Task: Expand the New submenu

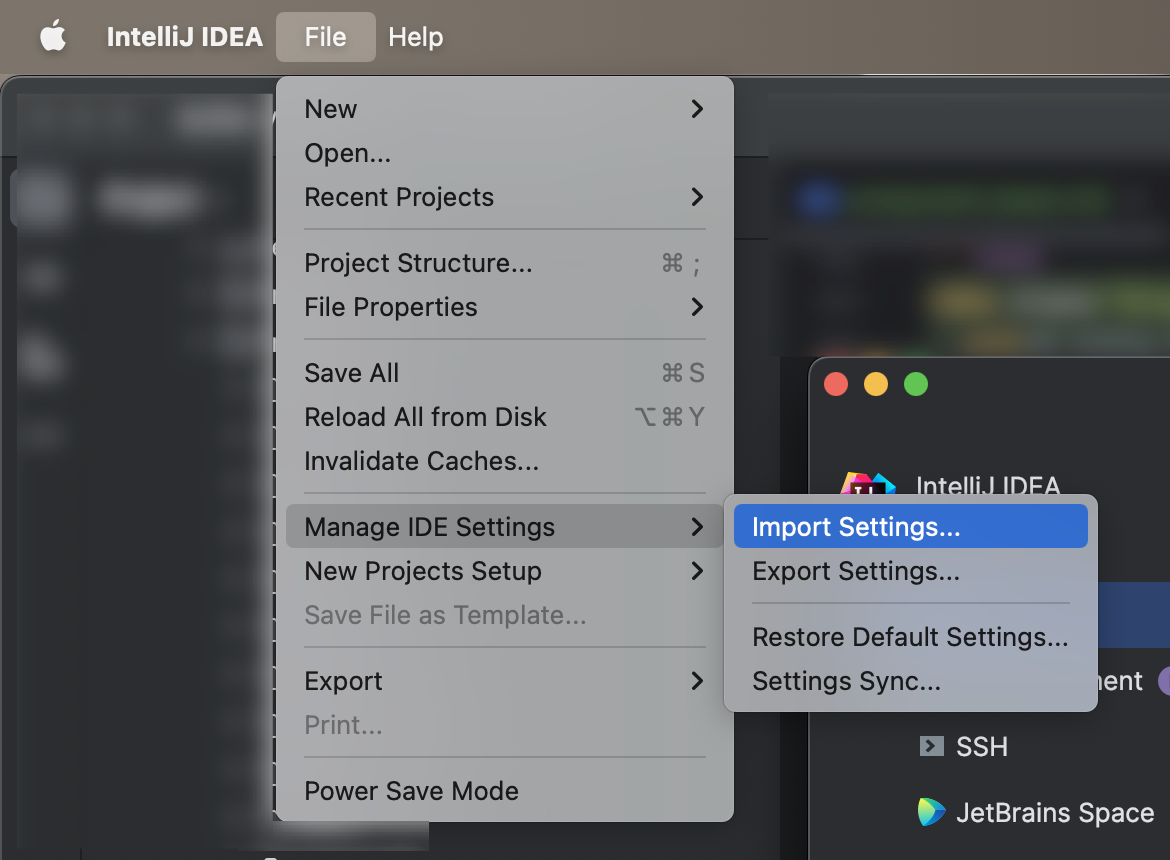Action: click(504, 109)
